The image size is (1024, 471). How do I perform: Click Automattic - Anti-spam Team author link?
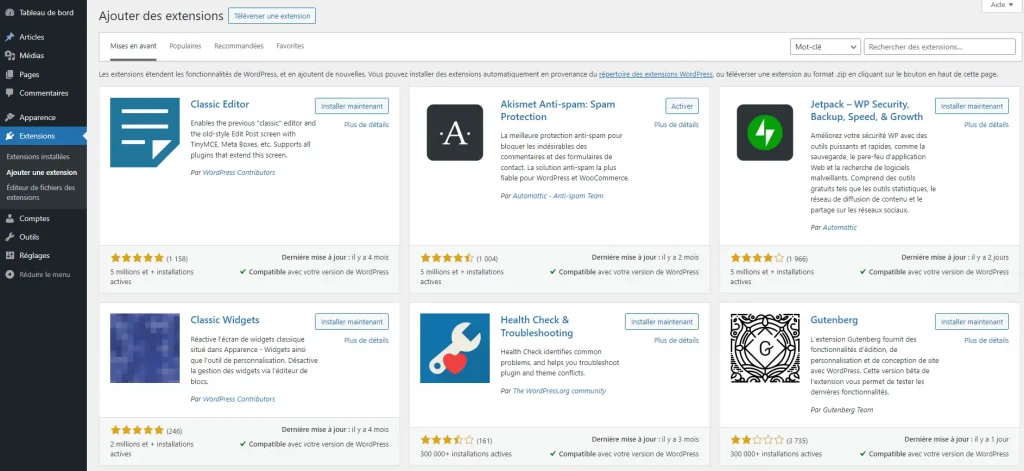pos(558,195)
